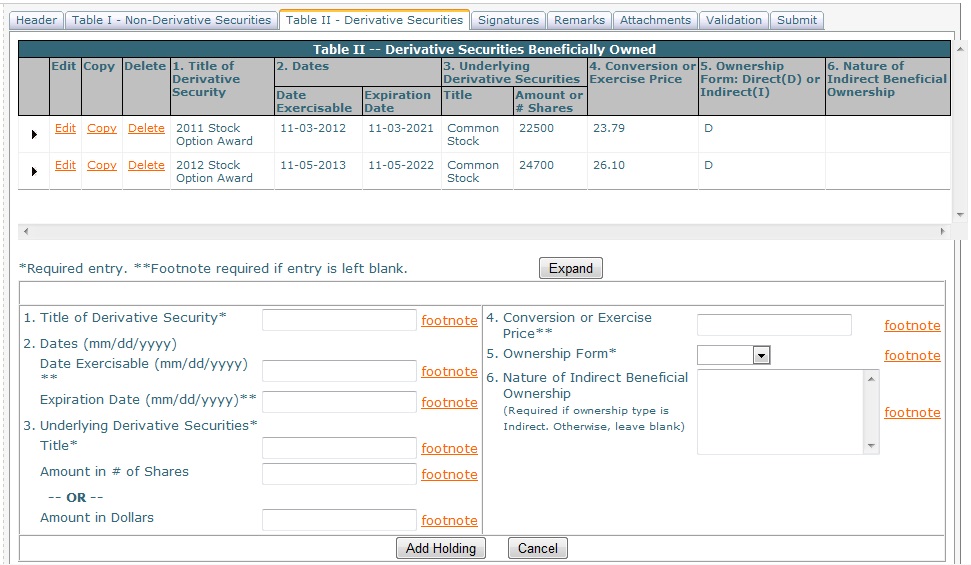971x565 pixels.
Task: Open footnote for Conversion or Exercise Price
Action: pyautogui.click(x=912, y=325)
